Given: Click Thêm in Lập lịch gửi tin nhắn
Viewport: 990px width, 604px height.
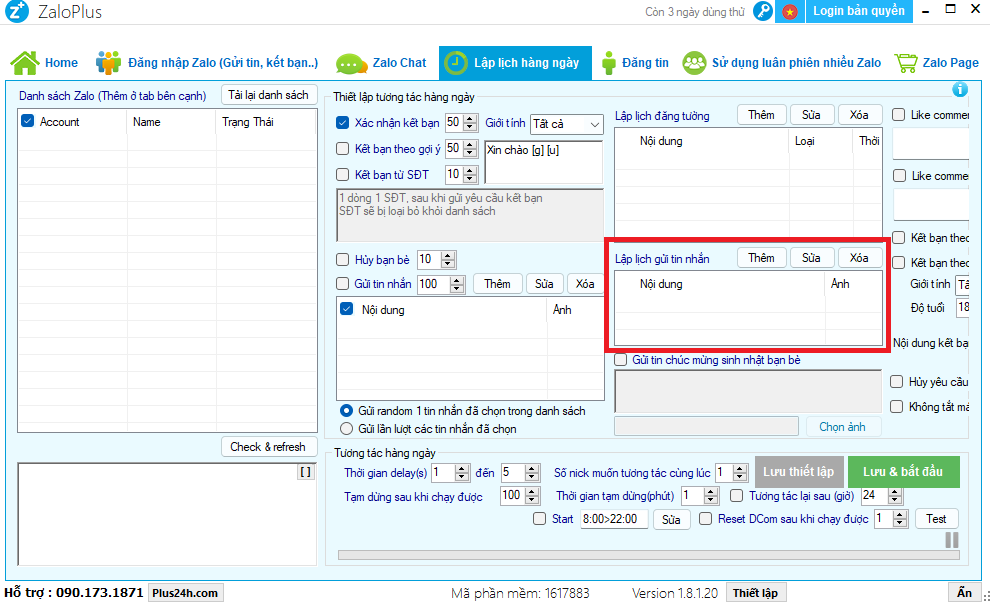Looking at the screenshot, I should (761, 258).
